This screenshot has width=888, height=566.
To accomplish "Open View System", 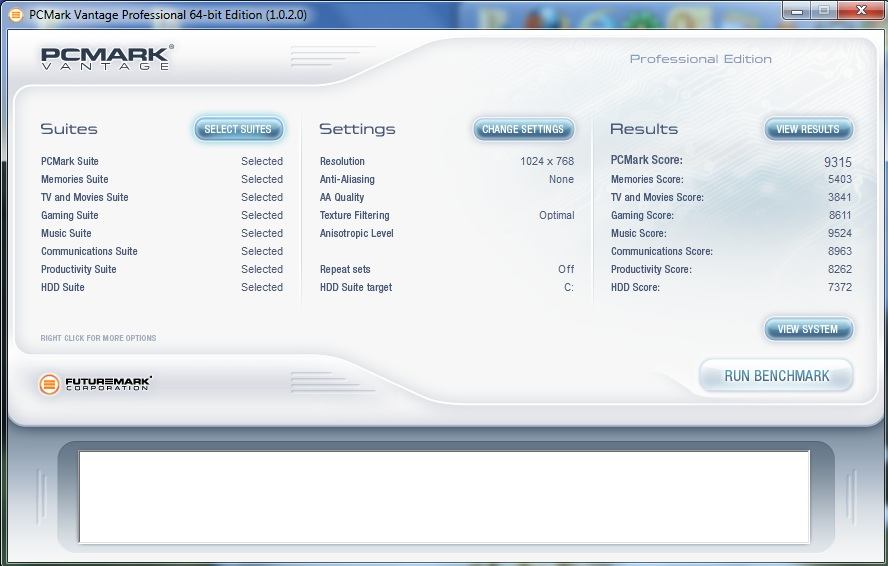I will point(808,329).
